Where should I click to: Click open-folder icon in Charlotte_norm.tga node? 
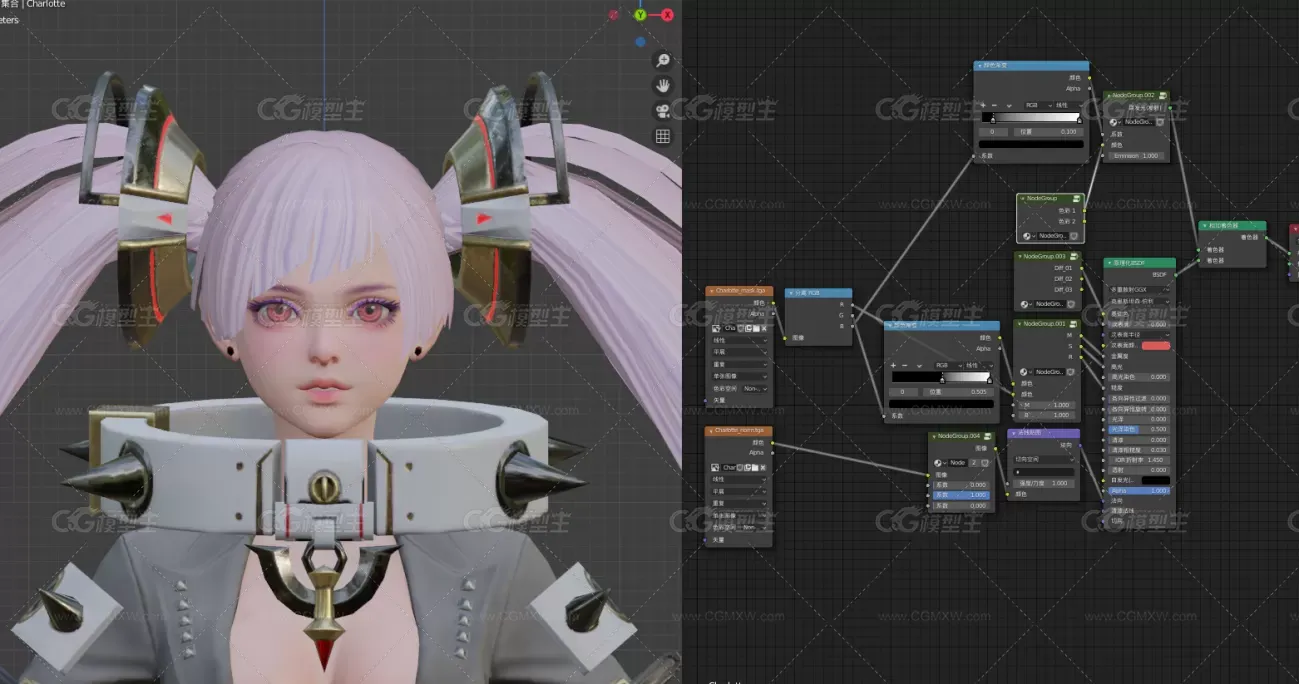(x=756, y=467)
